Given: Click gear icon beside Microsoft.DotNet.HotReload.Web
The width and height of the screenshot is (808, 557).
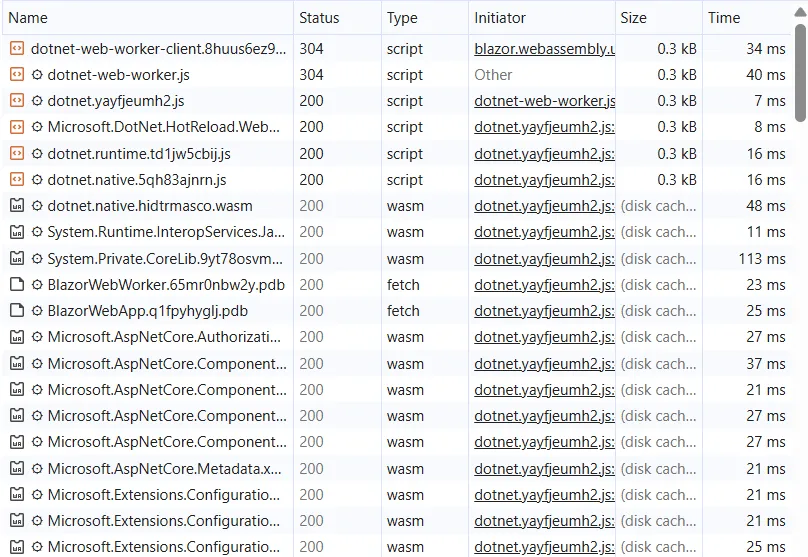Looking at the screenshot, I should (37, 127).
